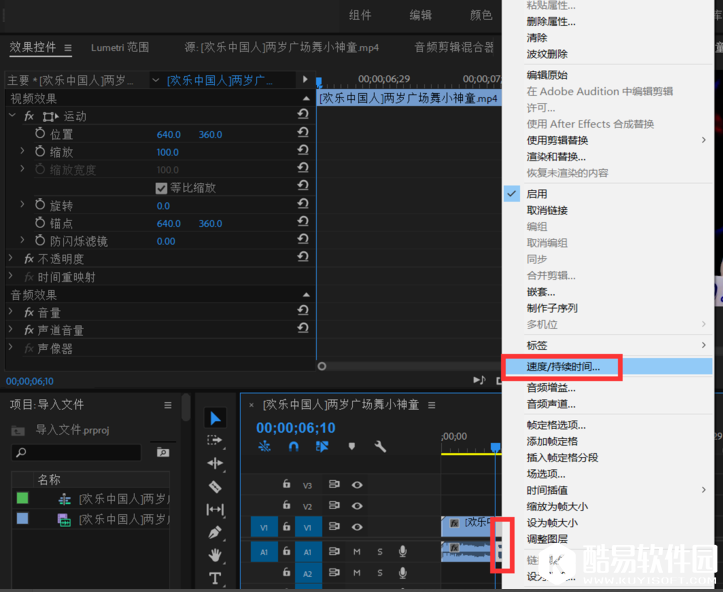Switch to the Lumetri 范围 tab

pos(120,47)
